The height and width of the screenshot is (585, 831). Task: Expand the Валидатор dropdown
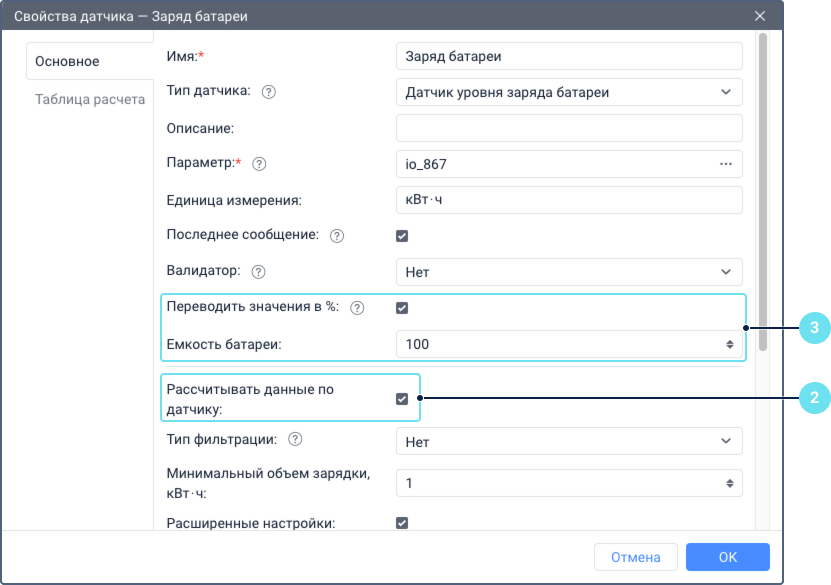click(x=569, y=271)
